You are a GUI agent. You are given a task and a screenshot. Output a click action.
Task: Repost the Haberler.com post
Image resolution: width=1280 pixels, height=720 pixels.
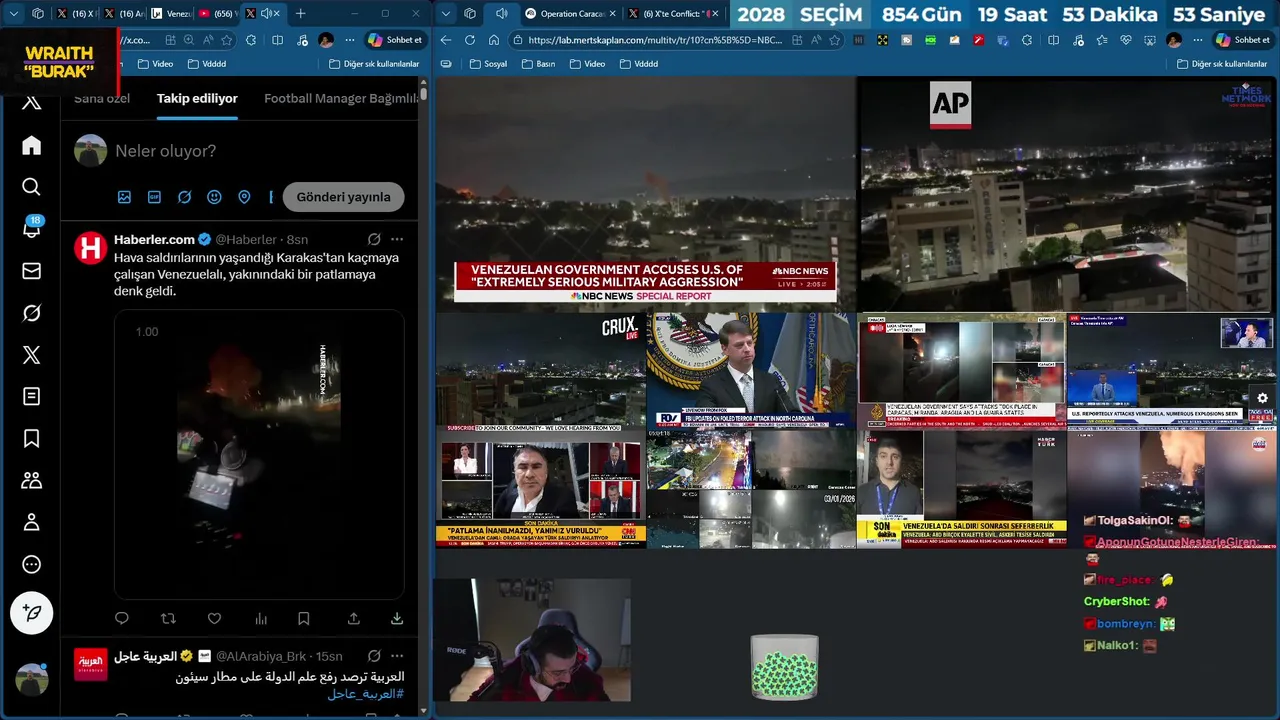tap(168, 619)
